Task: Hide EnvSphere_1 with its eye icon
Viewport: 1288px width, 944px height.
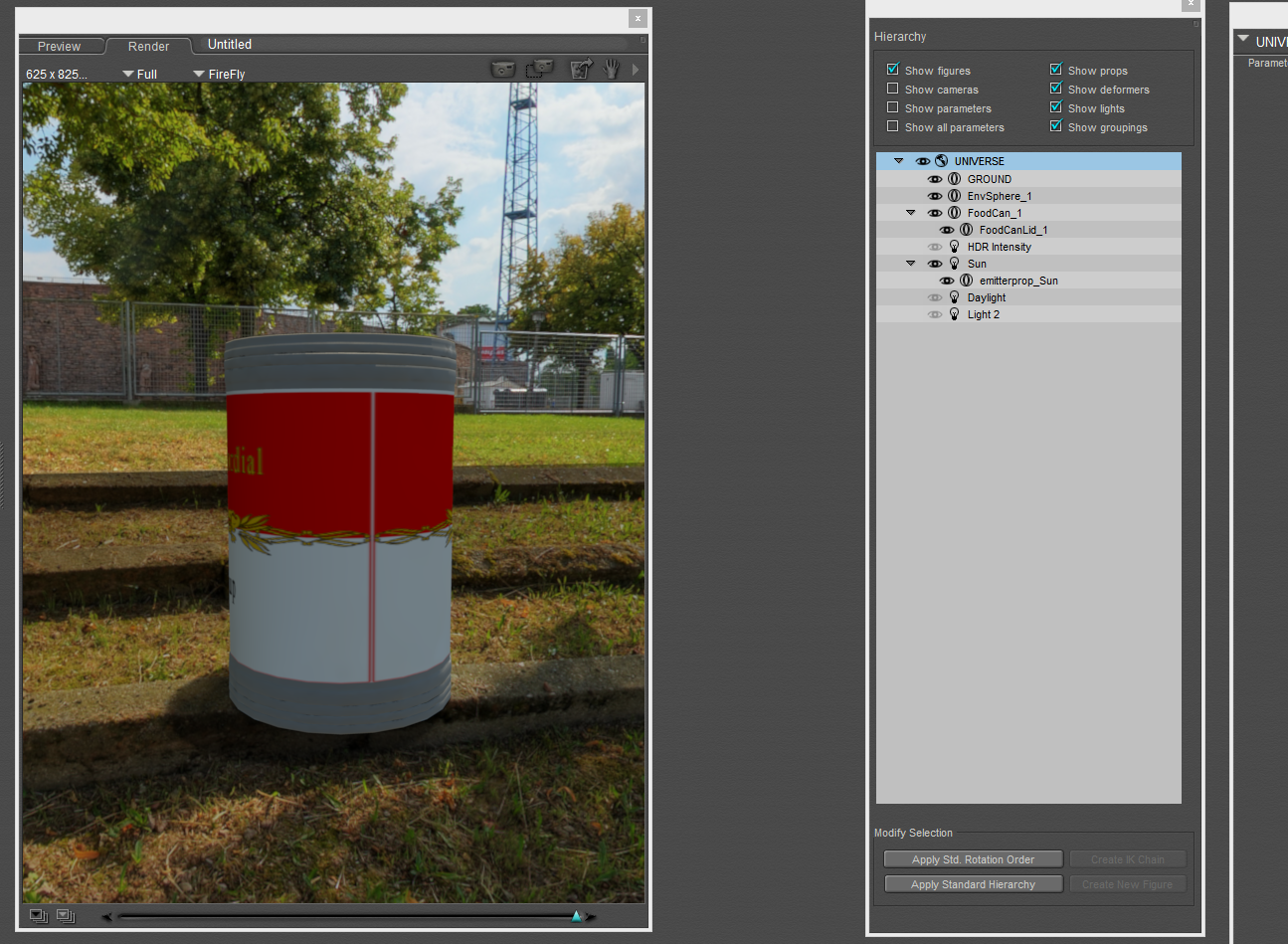Action: click(935, 196)
